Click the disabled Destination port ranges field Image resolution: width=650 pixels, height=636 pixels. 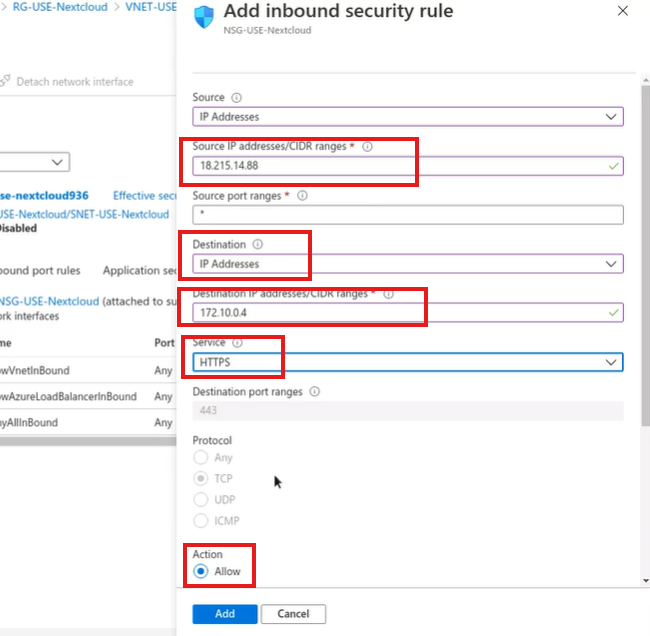click(407, 410)
